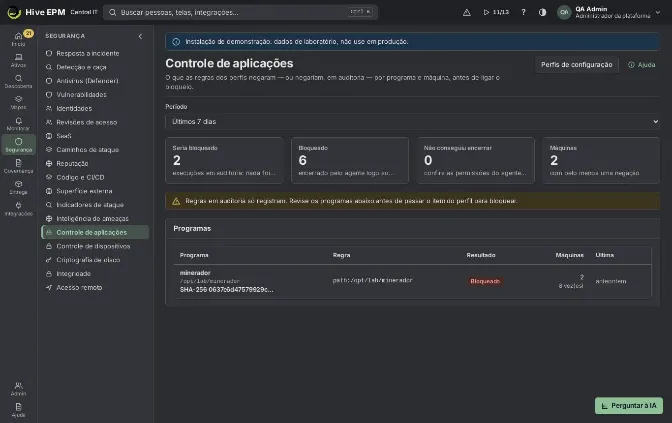Click the Máquinas stat card
This screenshot has height=423, width=672.
(x=601, y=160)
